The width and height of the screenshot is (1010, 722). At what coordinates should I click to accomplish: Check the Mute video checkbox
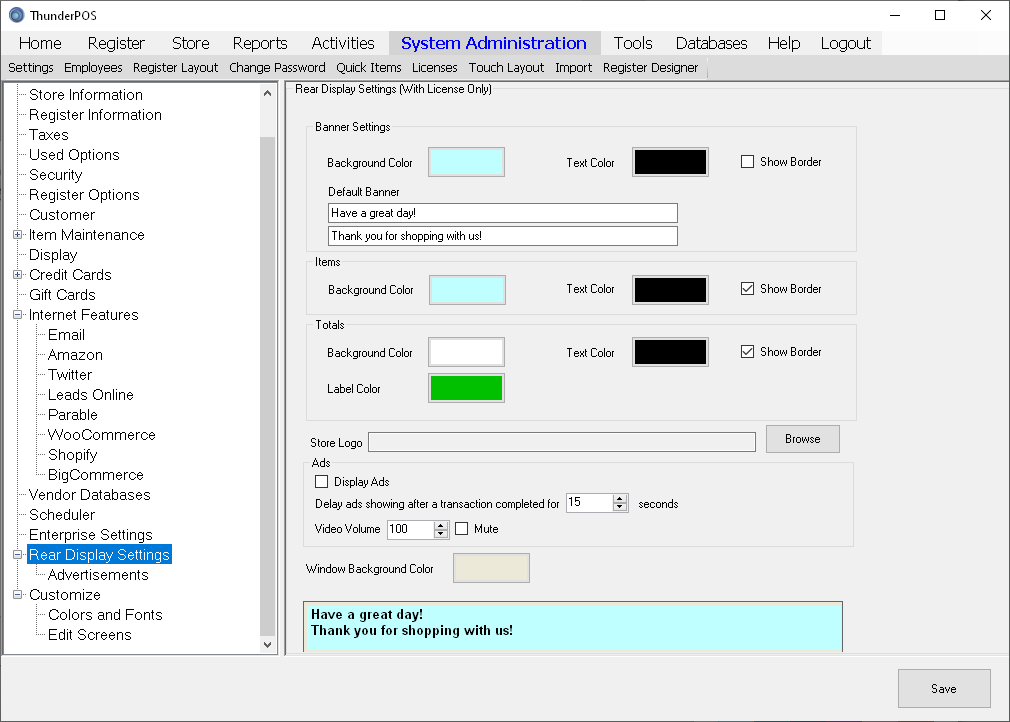tap(461, 529)
